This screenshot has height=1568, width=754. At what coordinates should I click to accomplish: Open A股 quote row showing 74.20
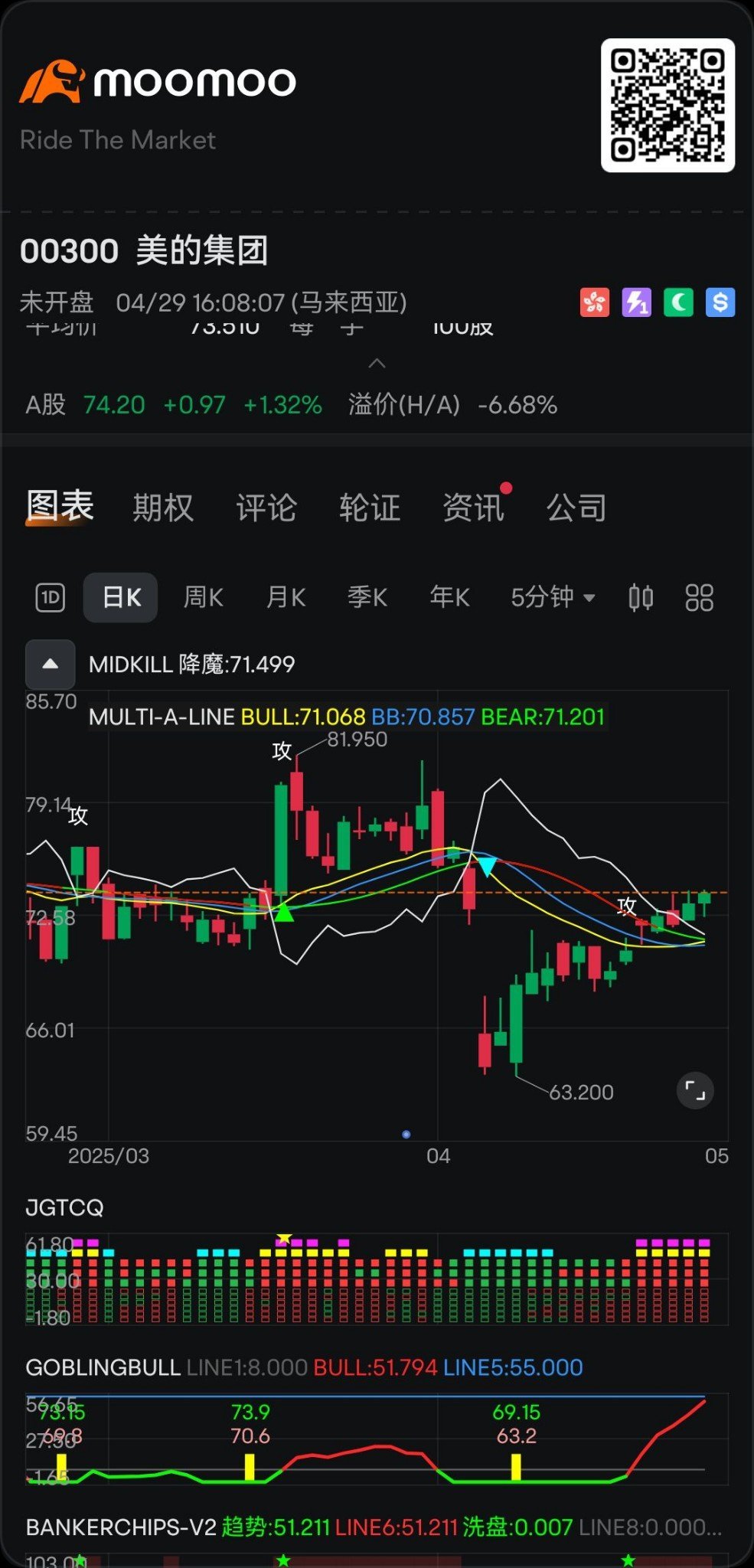point(174,404)
